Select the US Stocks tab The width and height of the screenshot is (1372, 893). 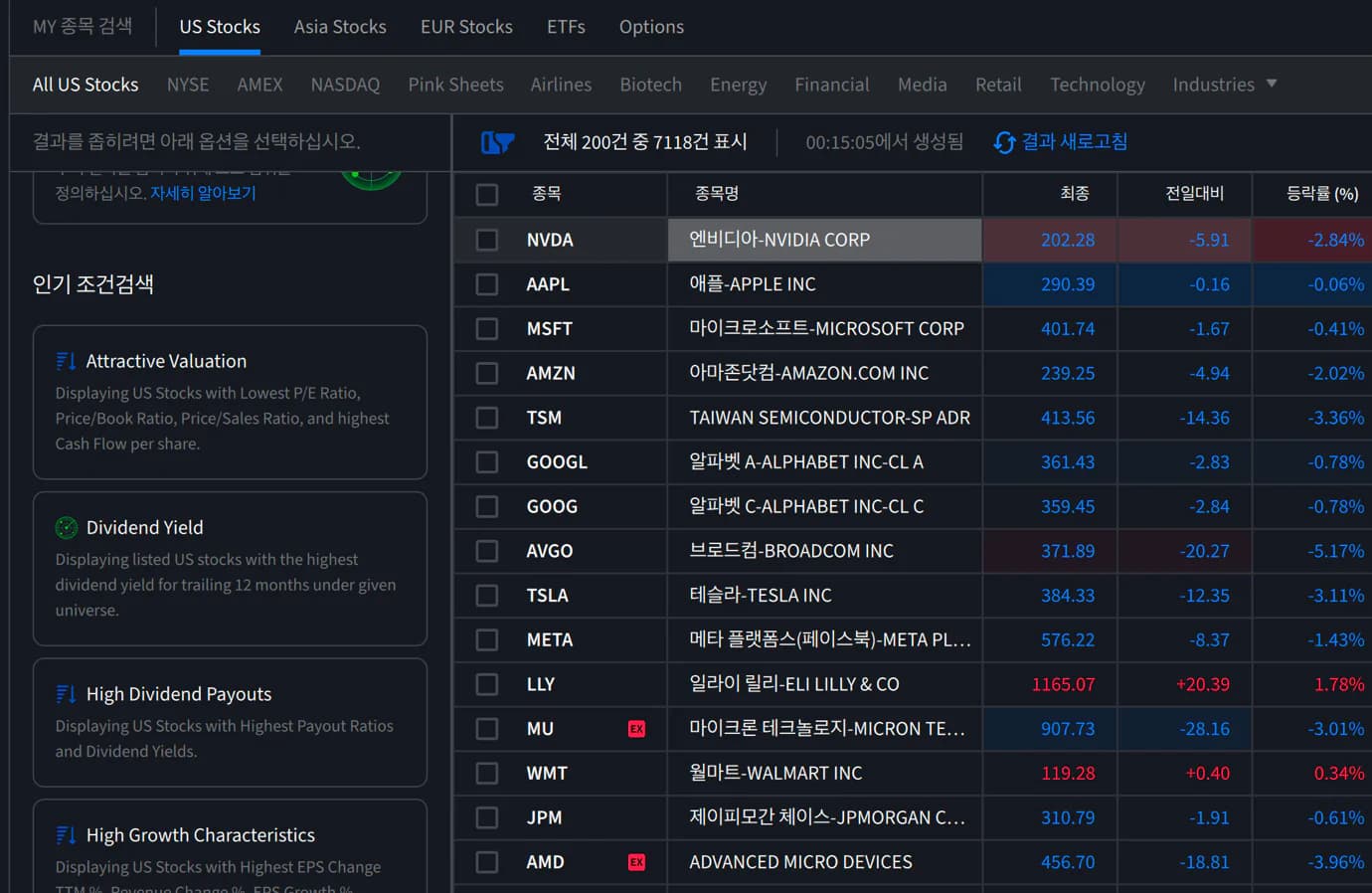[220, 27]
